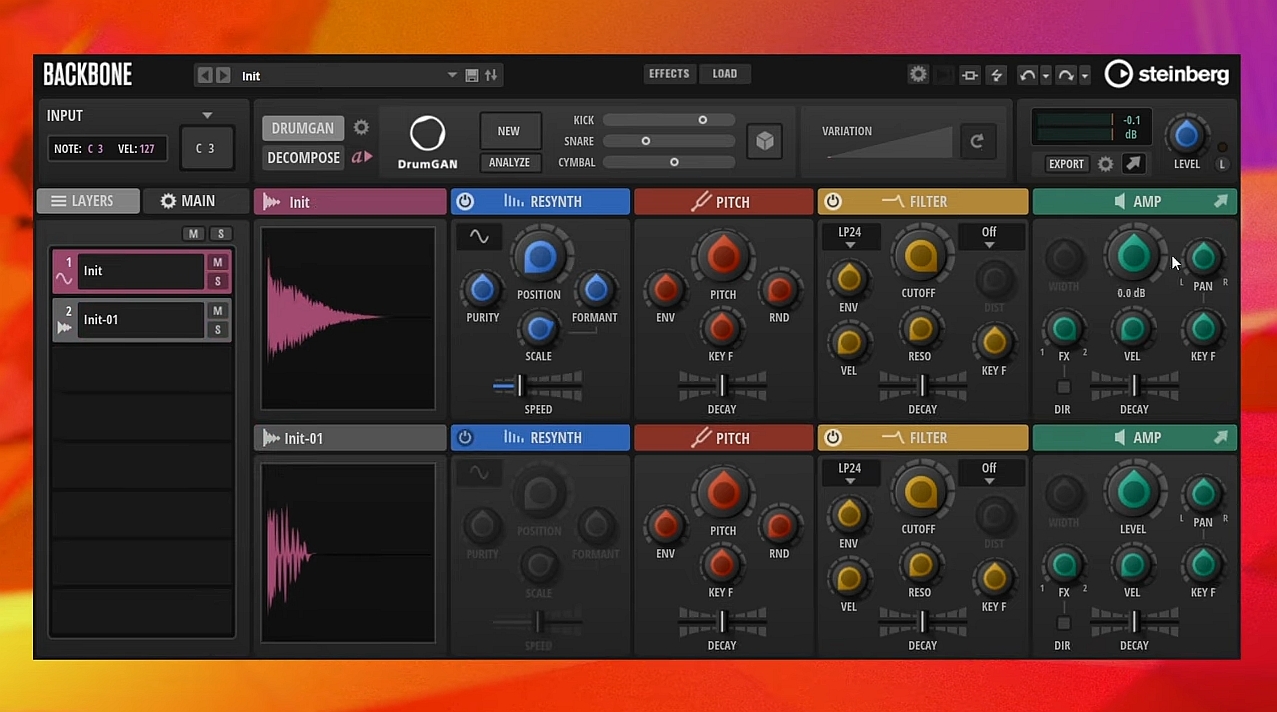Image resolution: width=1277 pixels, height=712 pixels.
Task: Open plugin settings gear near undo
Action: (x=918, y=74)
